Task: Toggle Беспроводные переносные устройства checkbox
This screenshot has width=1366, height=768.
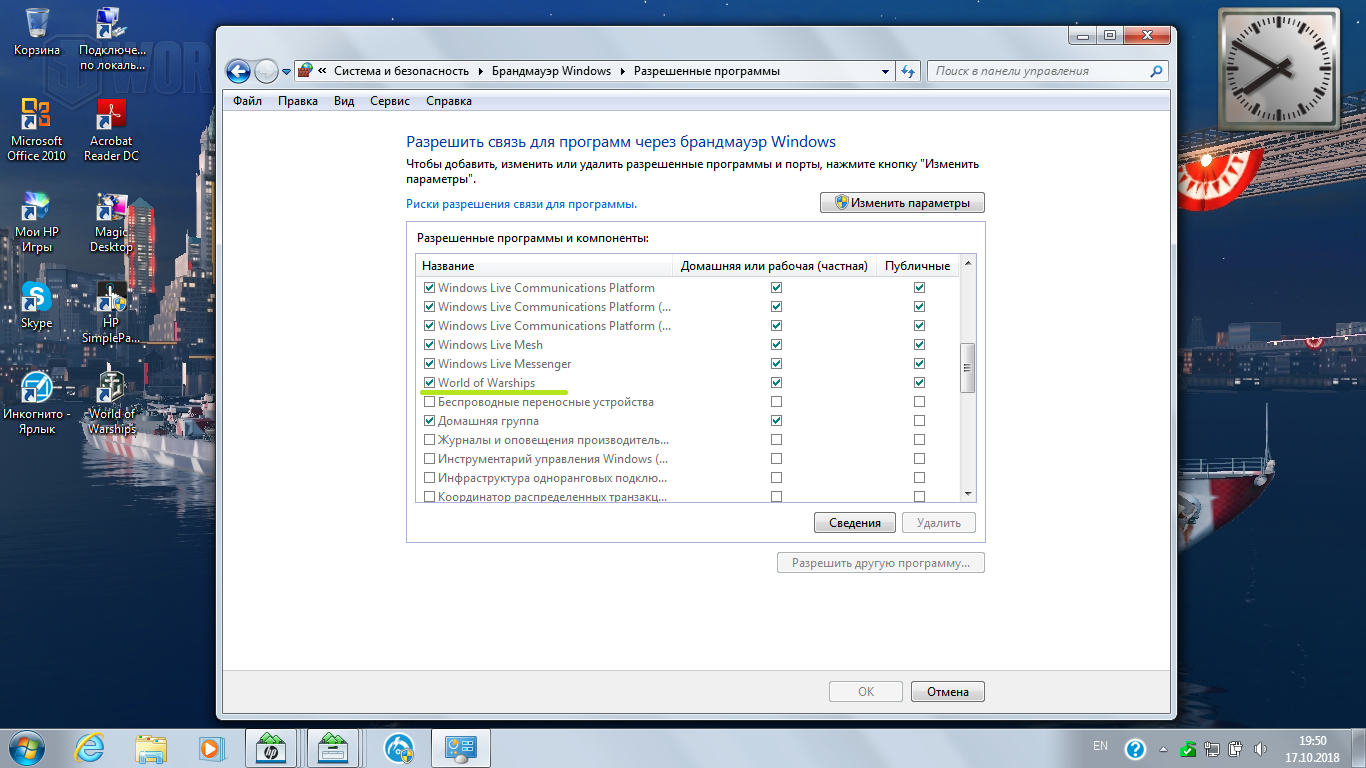Action: tap(429, 402)
